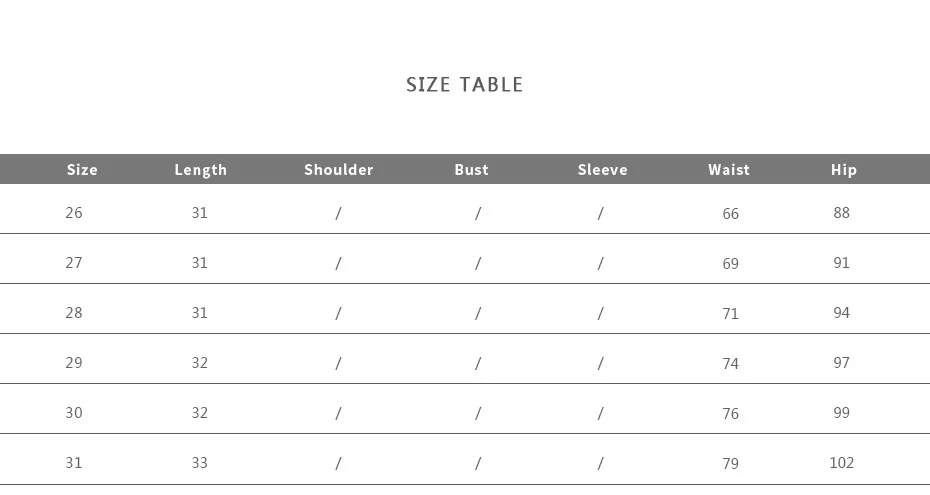Click the Waist column header

coord(728,170)
